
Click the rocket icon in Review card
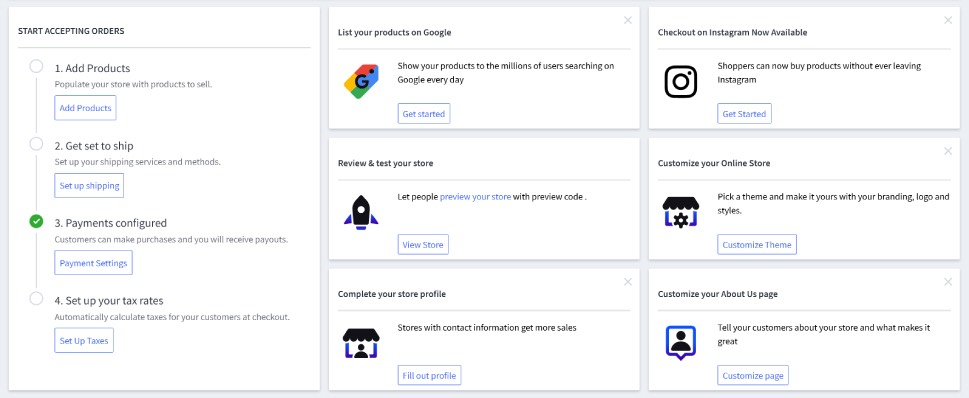pos(361,213)
